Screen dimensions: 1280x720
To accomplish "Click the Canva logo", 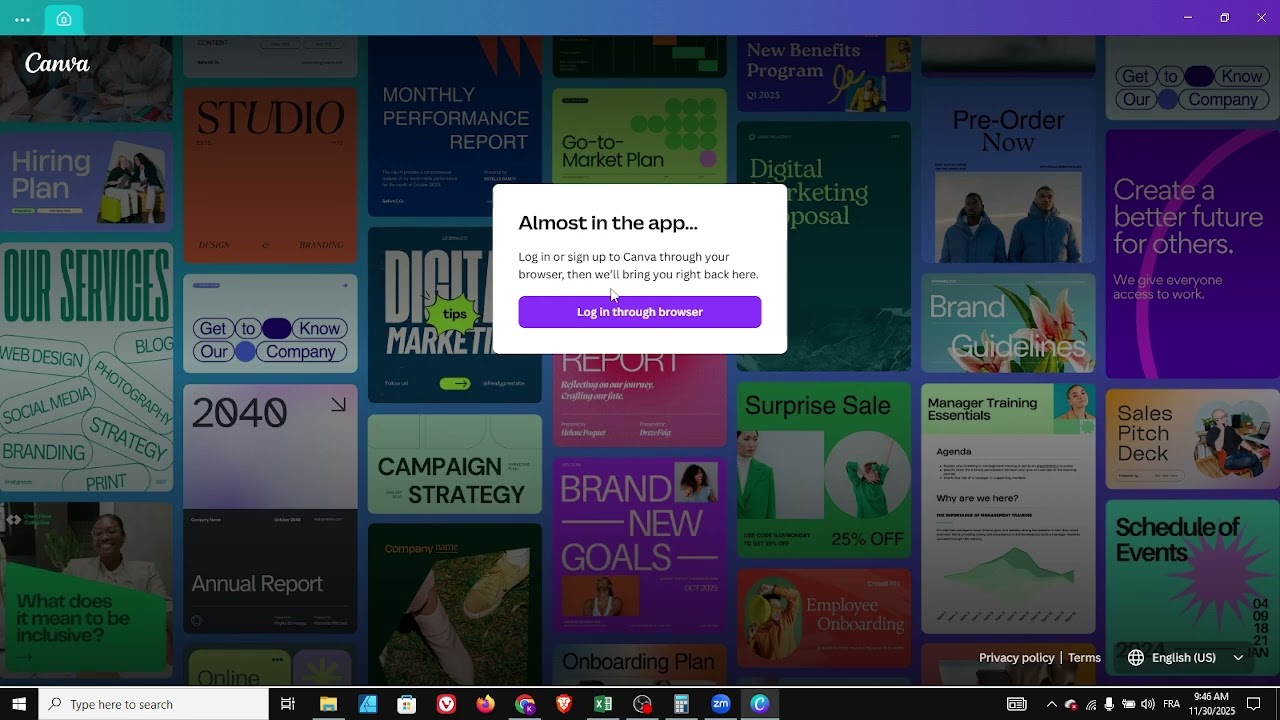I will coord(57,63).
